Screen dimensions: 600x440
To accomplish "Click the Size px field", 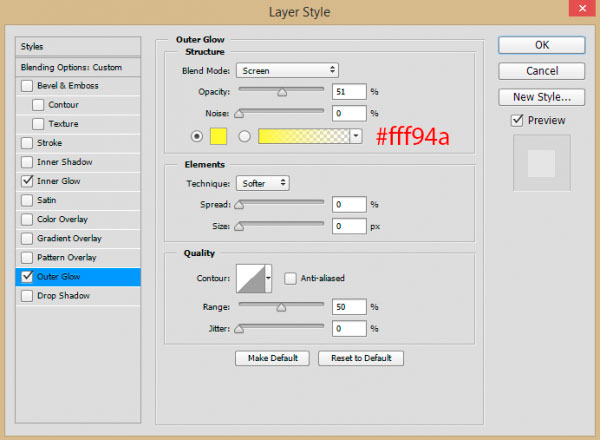I will pyautogui.click(x=349, y=227).
